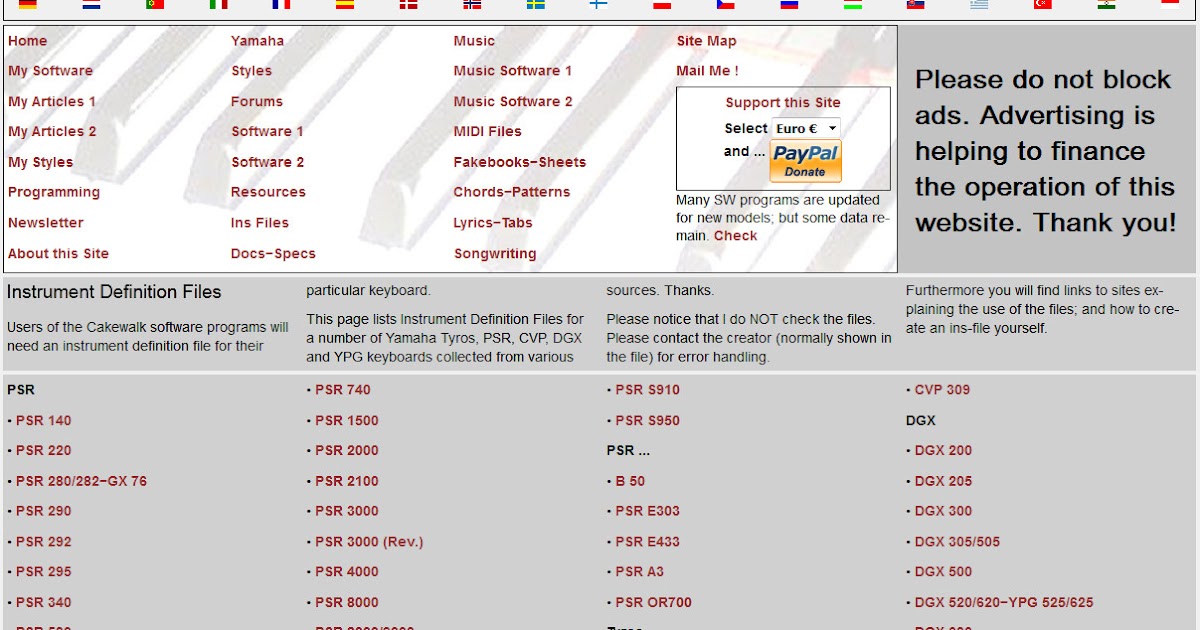Open the PSR 8000 link

(x=347, y=602)
